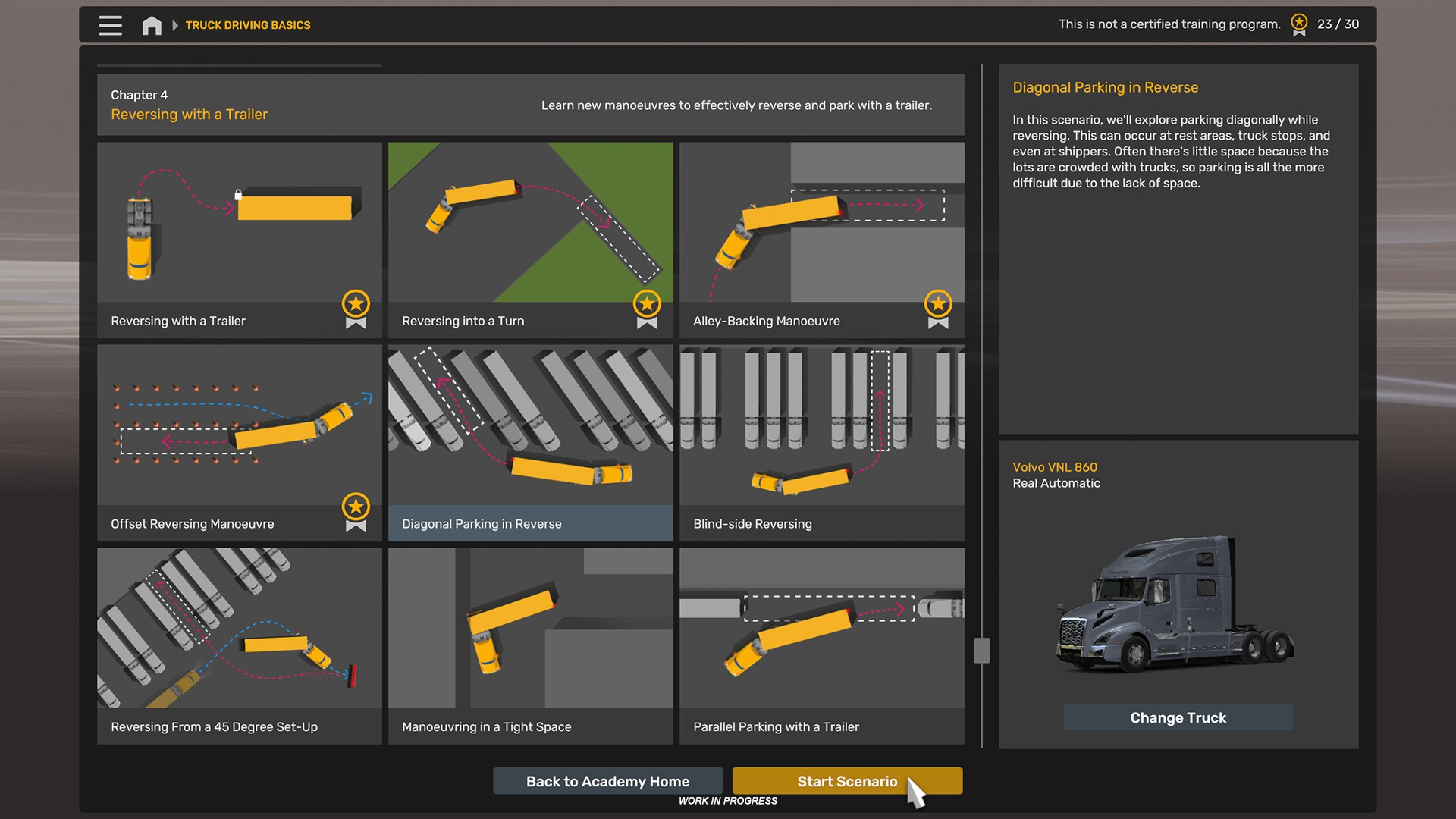Click medal badge on Reversing with a Trailer
1456x819 pixels.
356,309
